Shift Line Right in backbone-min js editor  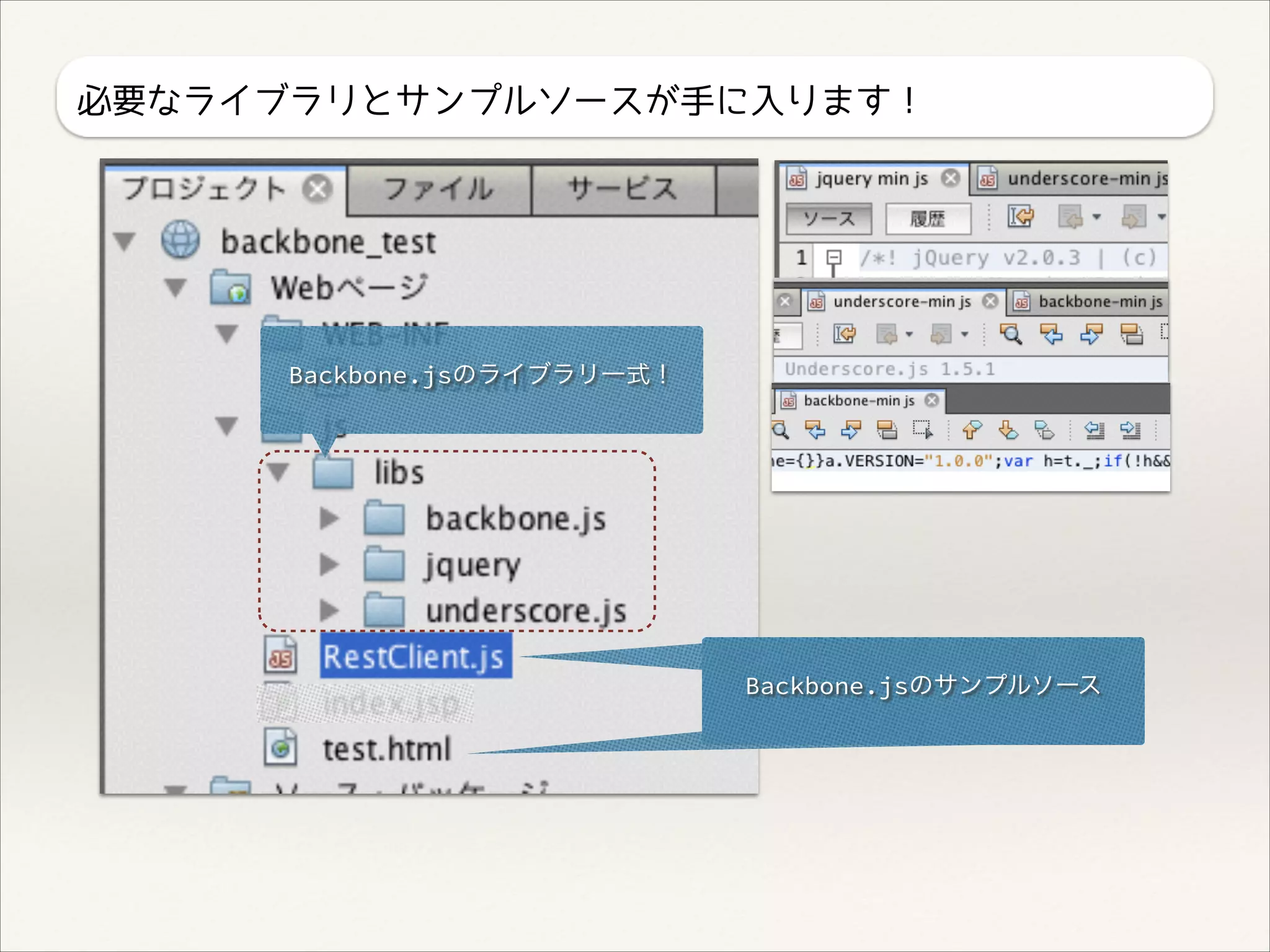1130,430
